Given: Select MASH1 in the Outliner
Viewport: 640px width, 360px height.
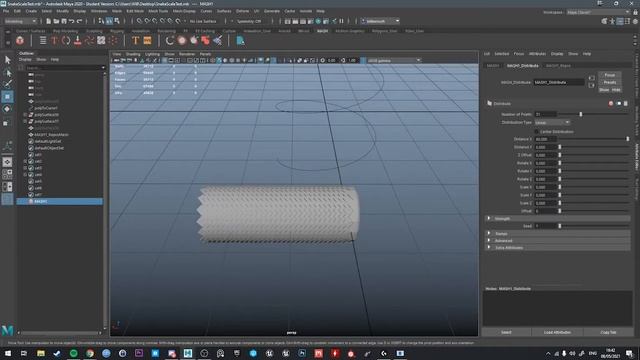Looking at the screenshot, I should coord(59,201).
